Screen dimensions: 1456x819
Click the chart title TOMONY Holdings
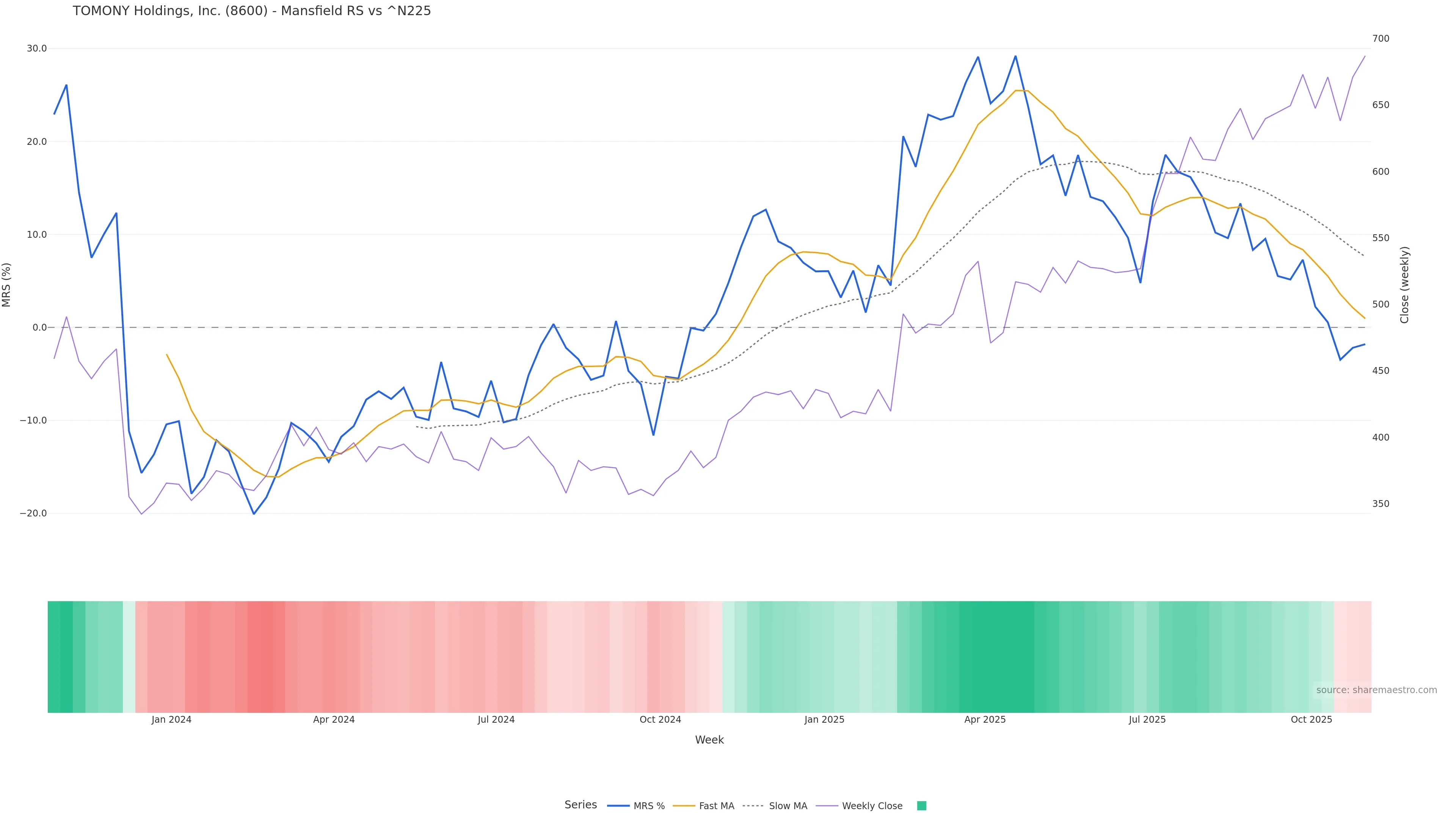(251, 11)
